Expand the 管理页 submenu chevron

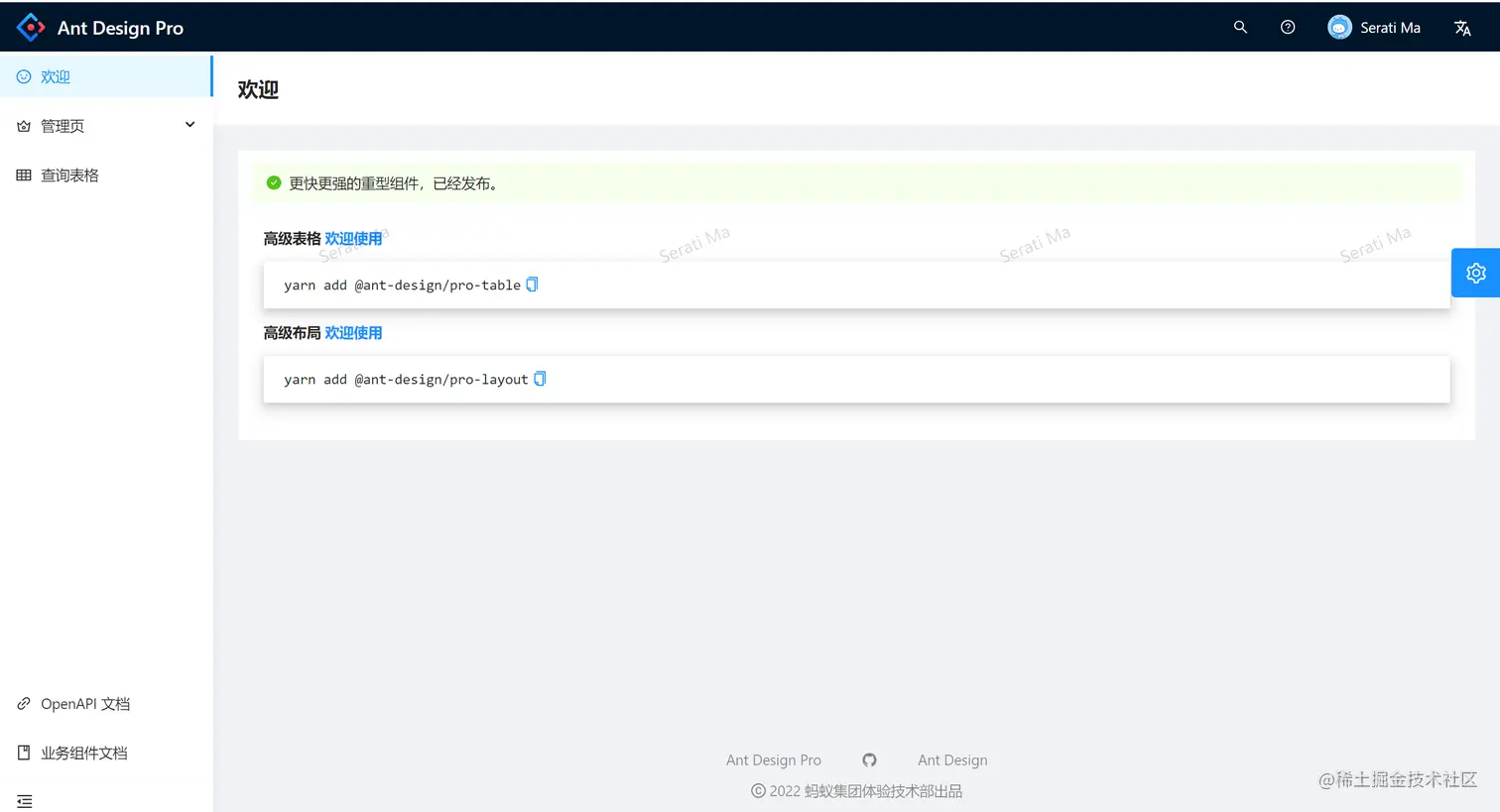pyautogui.click(x=189, y=125)
